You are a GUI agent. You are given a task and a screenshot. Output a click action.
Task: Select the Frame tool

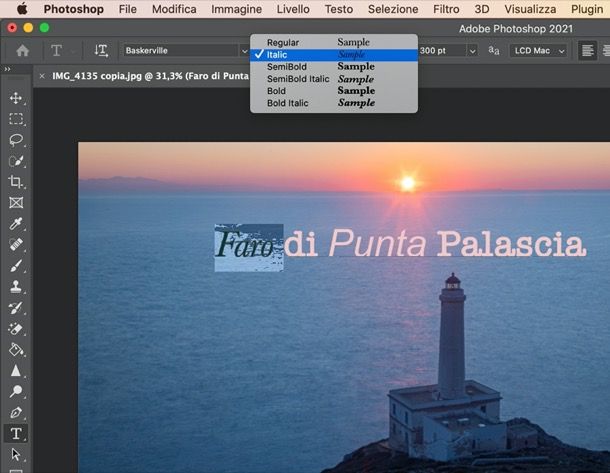coord(16,203)
